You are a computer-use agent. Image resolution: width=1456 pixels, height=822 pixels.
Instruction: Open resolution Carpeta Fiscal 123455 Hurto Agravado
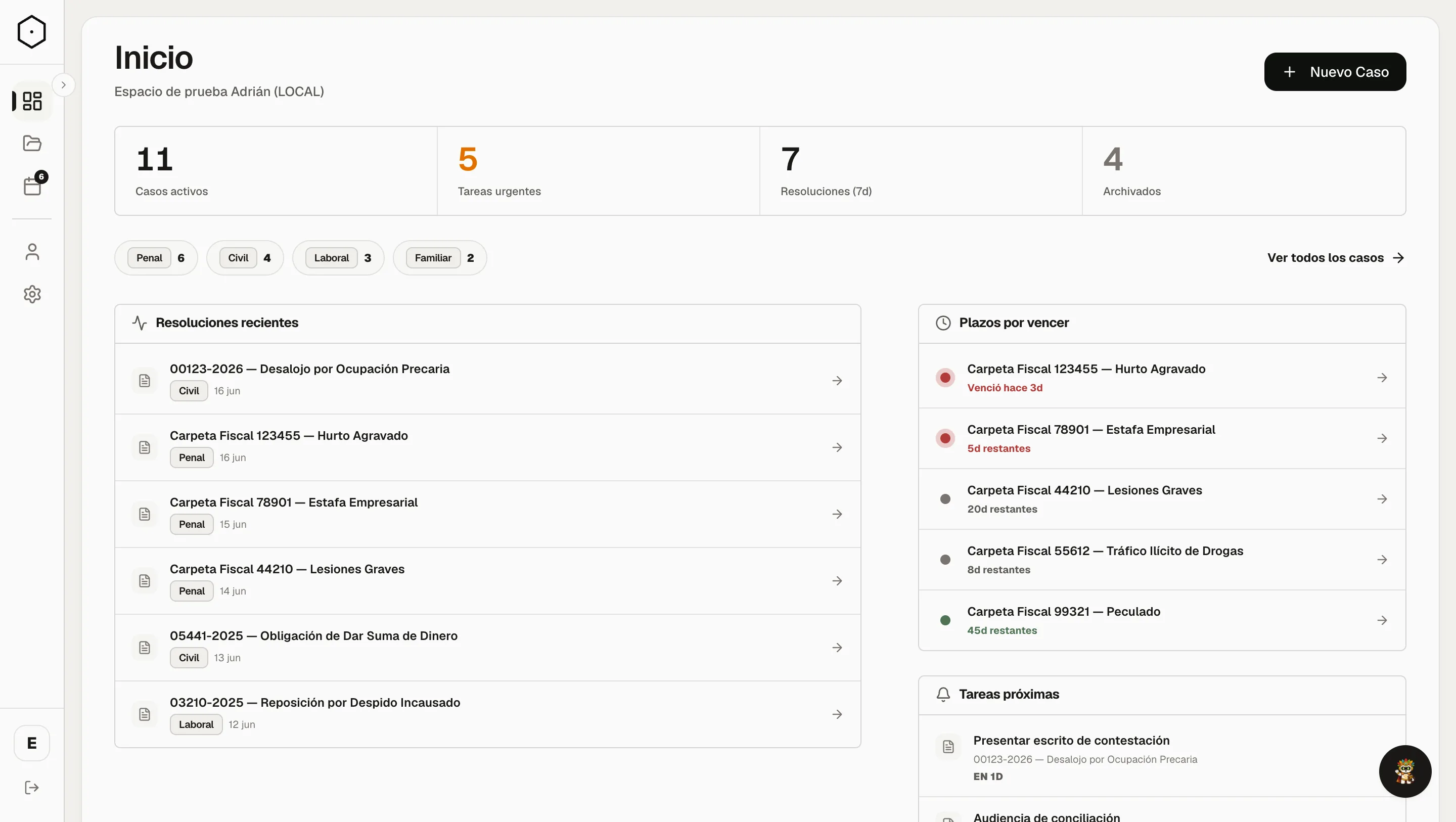click(x=487, y=447)
